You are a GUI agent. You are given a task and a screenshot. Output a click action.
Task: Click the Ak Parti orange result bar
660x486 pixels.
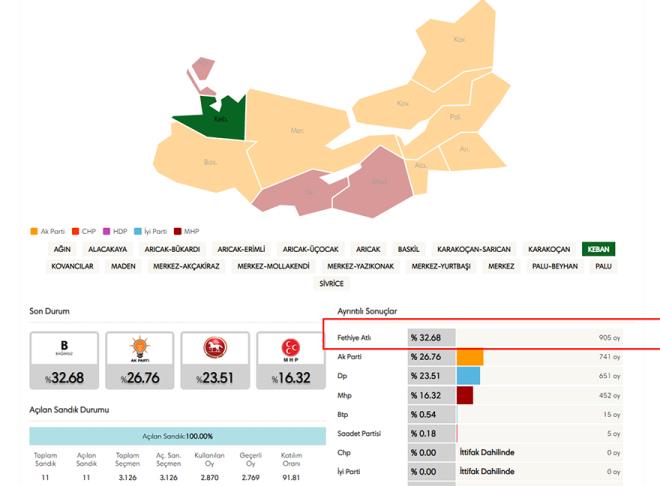470,357
